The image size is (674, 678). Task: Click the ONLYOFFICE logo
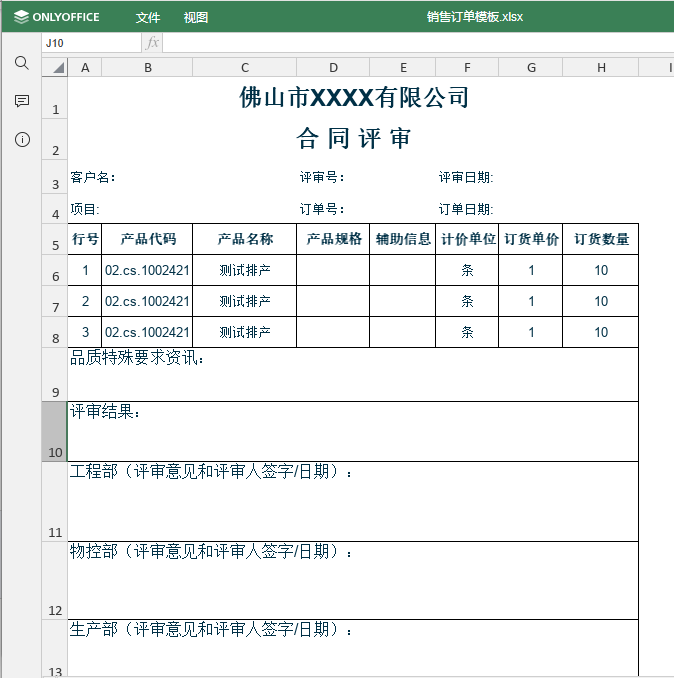(x=57, y=17)
